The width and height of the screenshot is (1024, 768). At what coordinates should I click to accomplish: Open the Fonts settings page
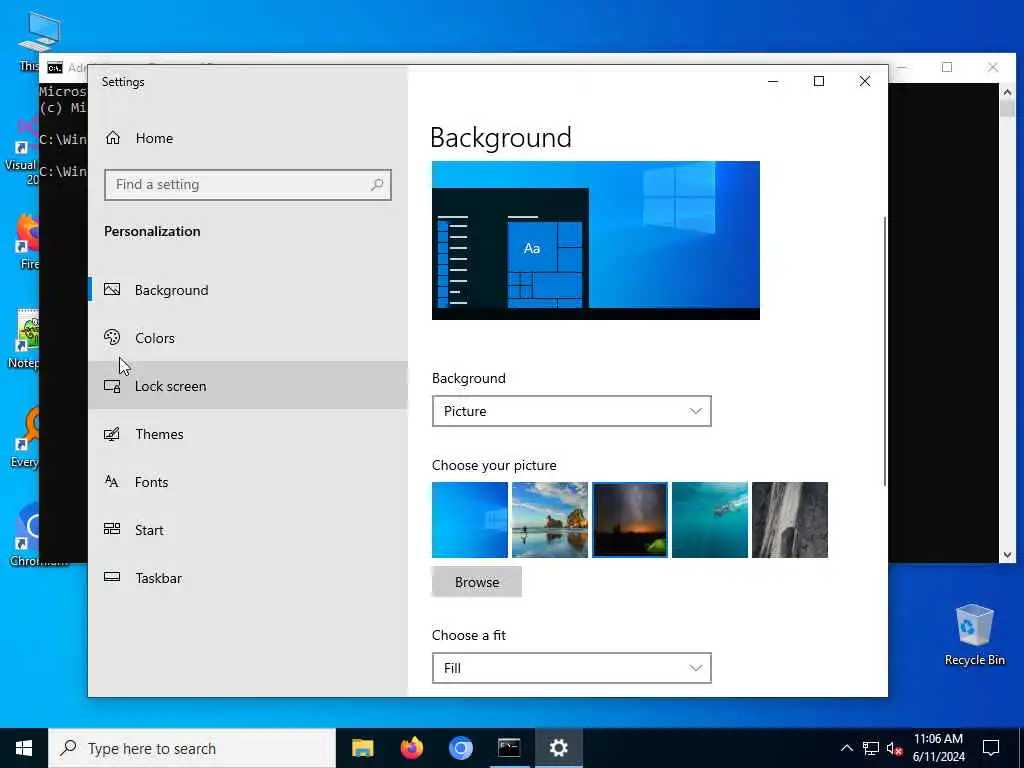tap(248, 482)
